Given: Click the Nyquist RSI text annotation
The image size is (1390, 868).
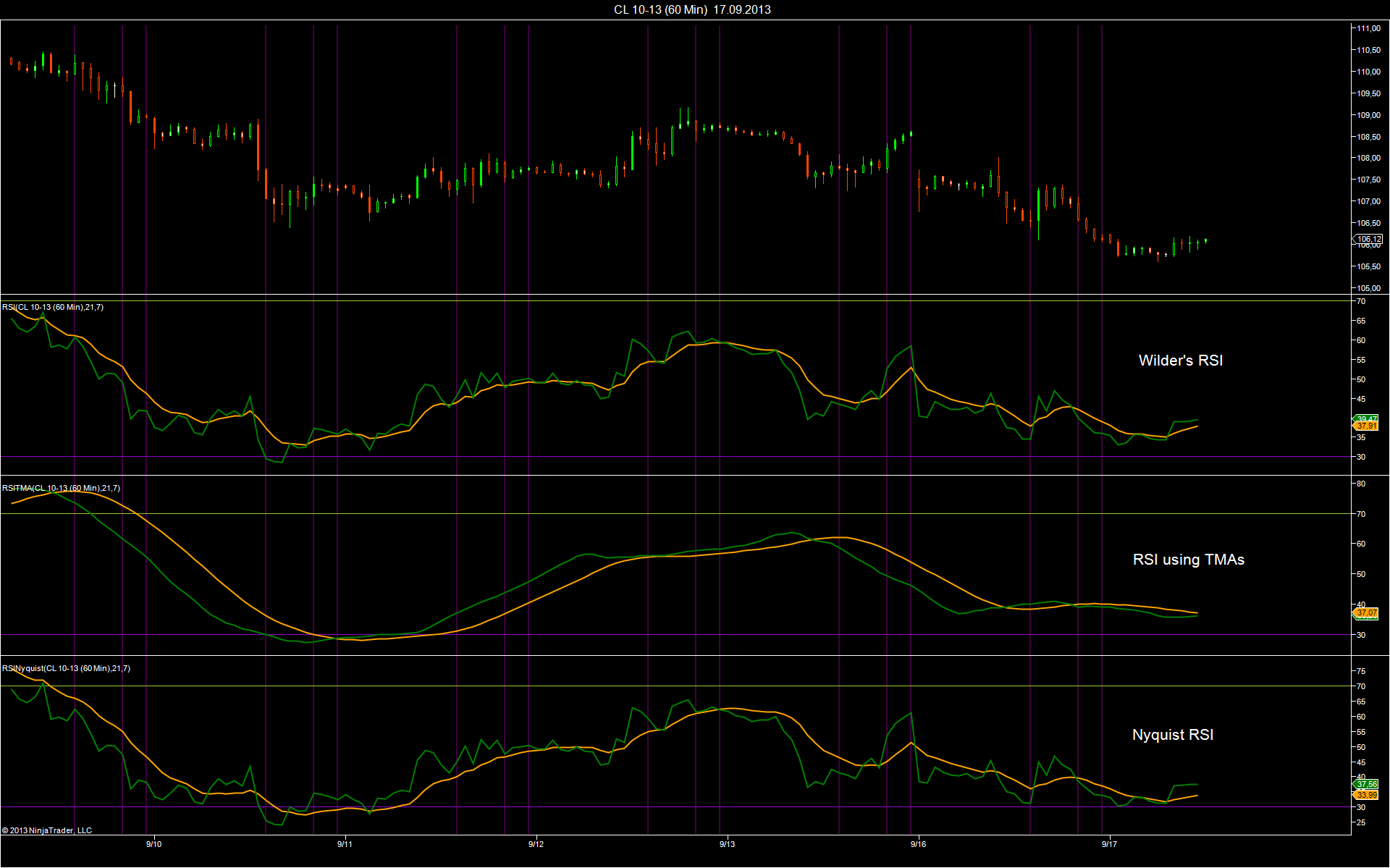Looking at the screenshot, I should pos(1172,735).
